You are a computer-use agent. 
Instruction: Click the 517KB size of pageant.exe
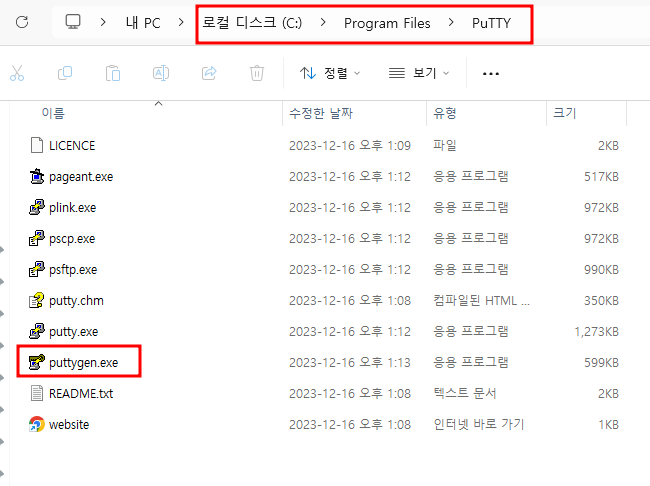[x=601, y=177]
